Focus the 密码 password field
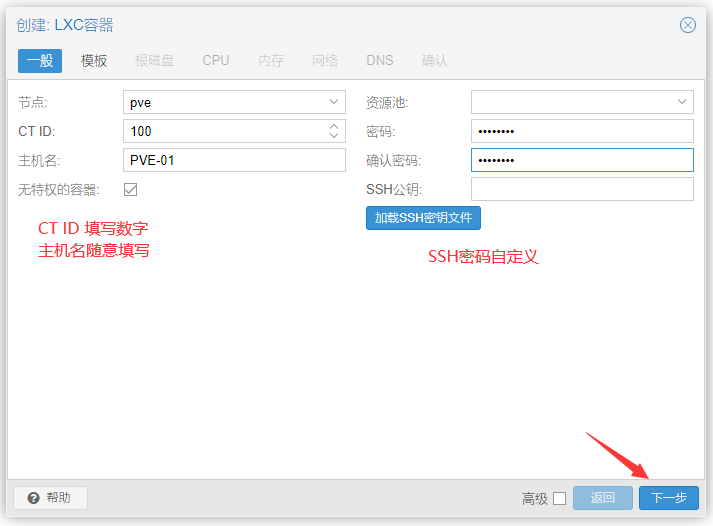 tap(582, 131)
